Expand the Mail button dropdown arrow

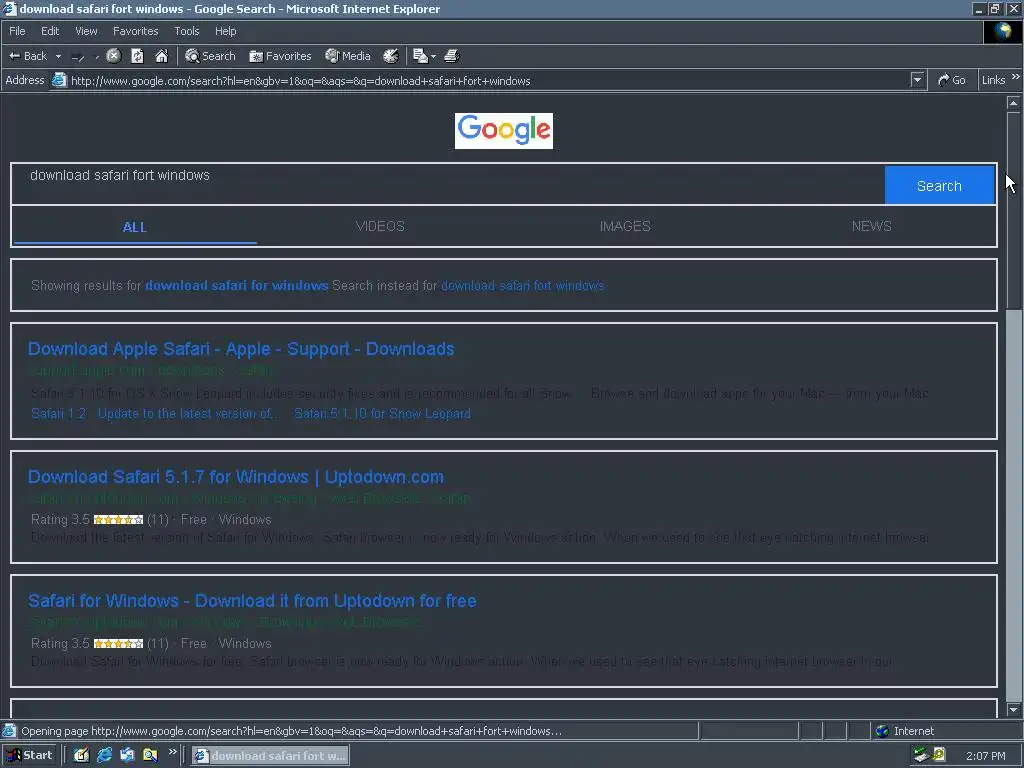(x=433, y=56)
